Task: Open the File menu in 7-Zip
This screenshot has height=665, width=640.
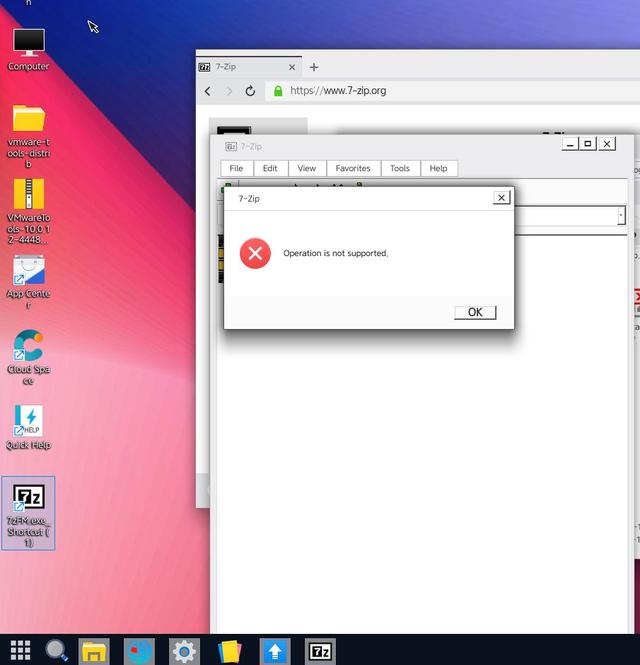Action: (x=236, y=168)
